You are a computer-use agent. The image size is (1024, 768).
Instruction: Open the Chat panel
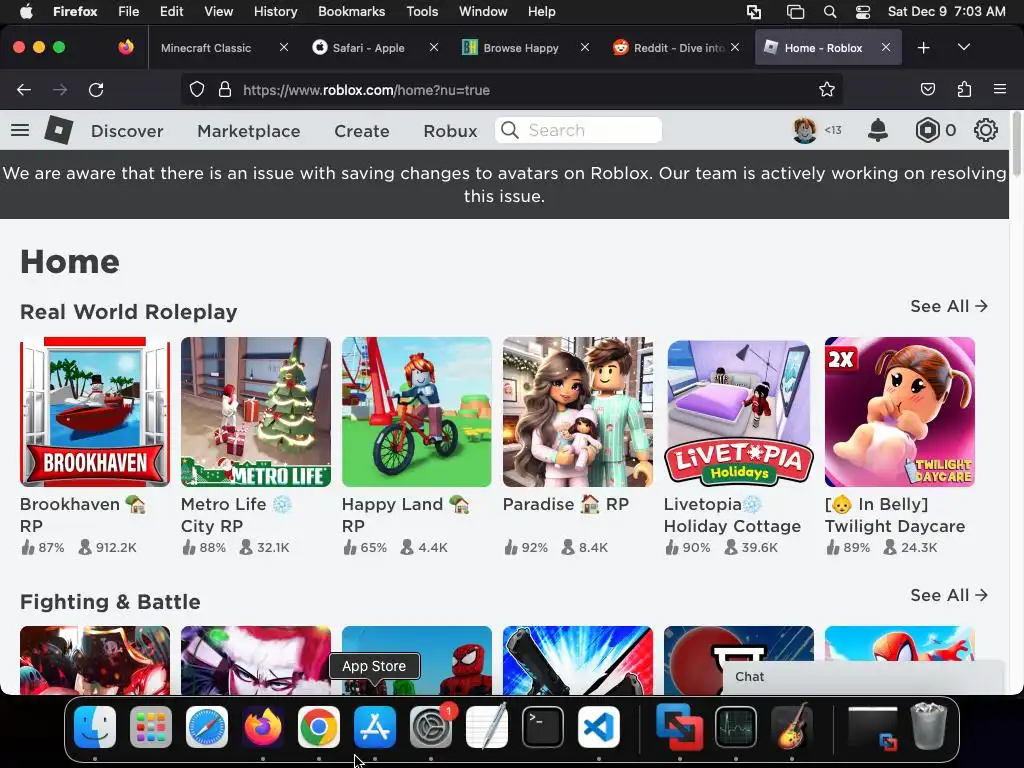[863, 677]
